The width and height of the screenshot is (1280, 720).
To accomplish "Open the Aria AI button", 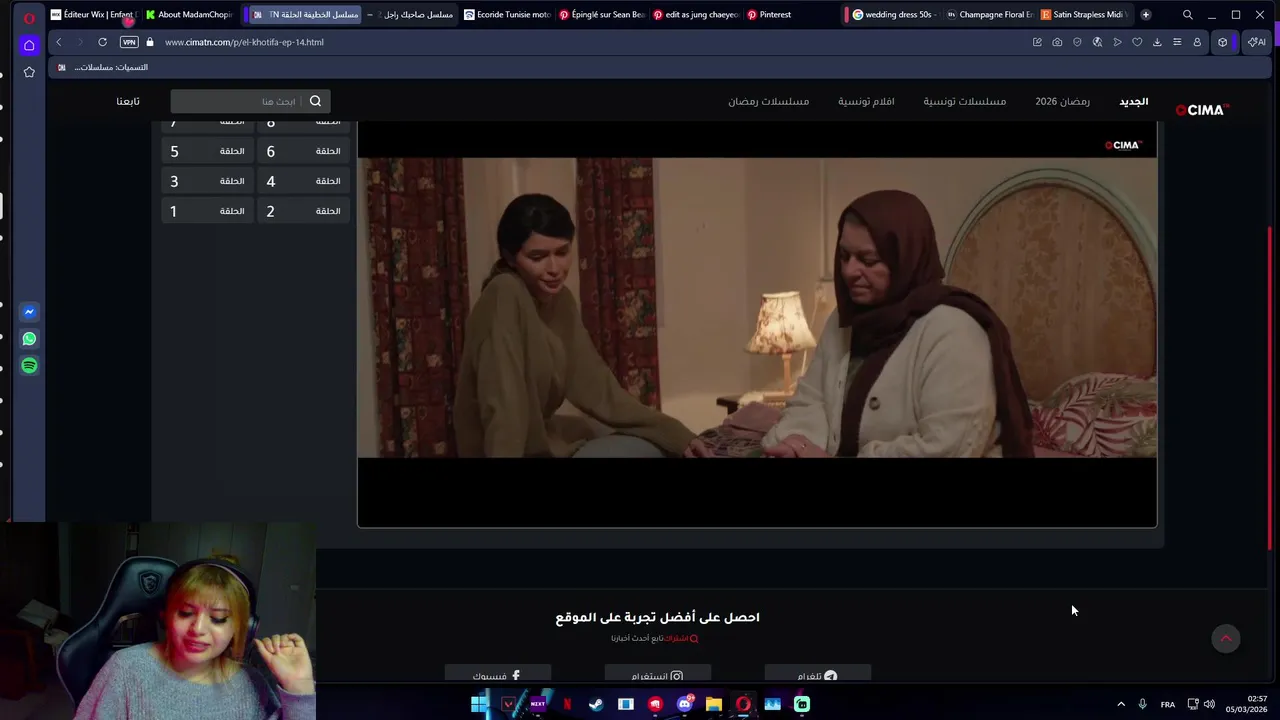I will tap(1256, 42).
